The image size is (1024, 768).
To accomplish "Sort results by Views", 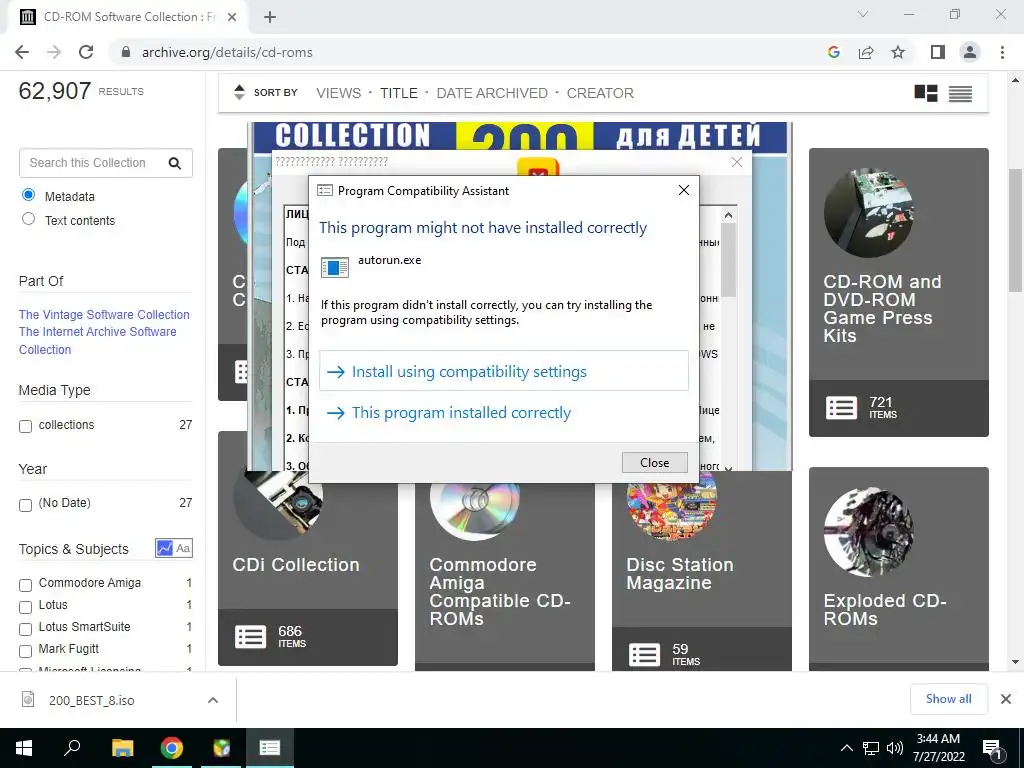I will tap(338, 93).
